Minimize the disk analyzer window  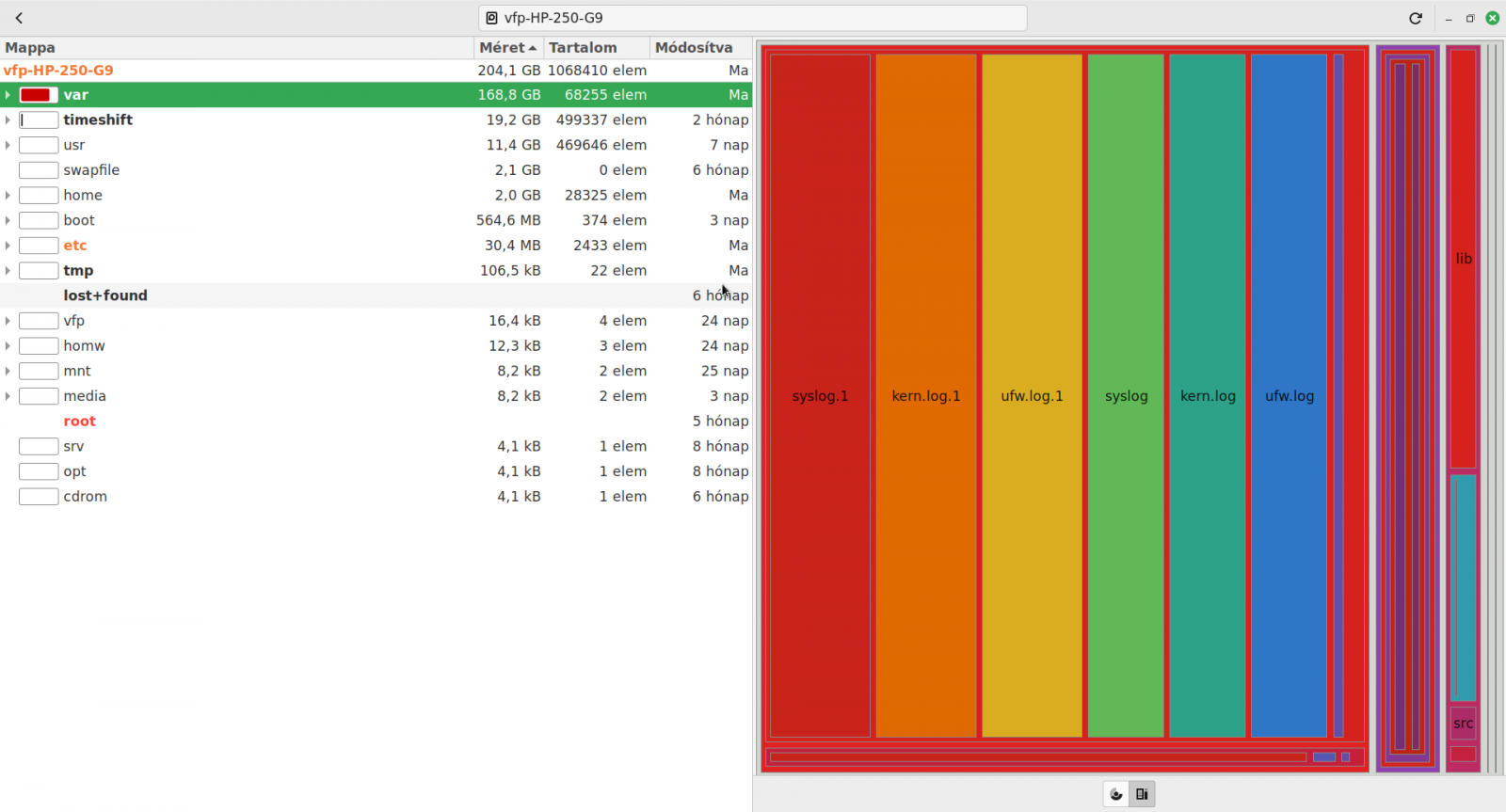(1449, 18)
